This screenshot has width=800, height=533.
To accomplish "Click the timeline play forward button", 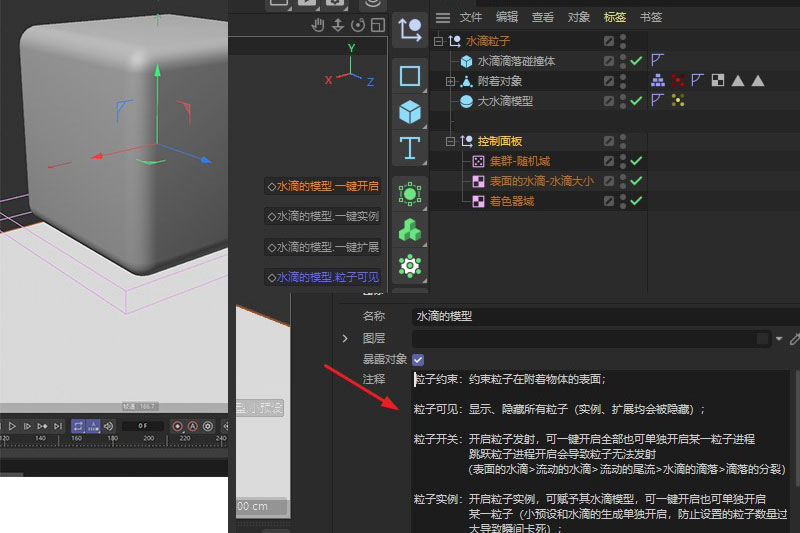I will pyautogui.click(x=12, y=426).
